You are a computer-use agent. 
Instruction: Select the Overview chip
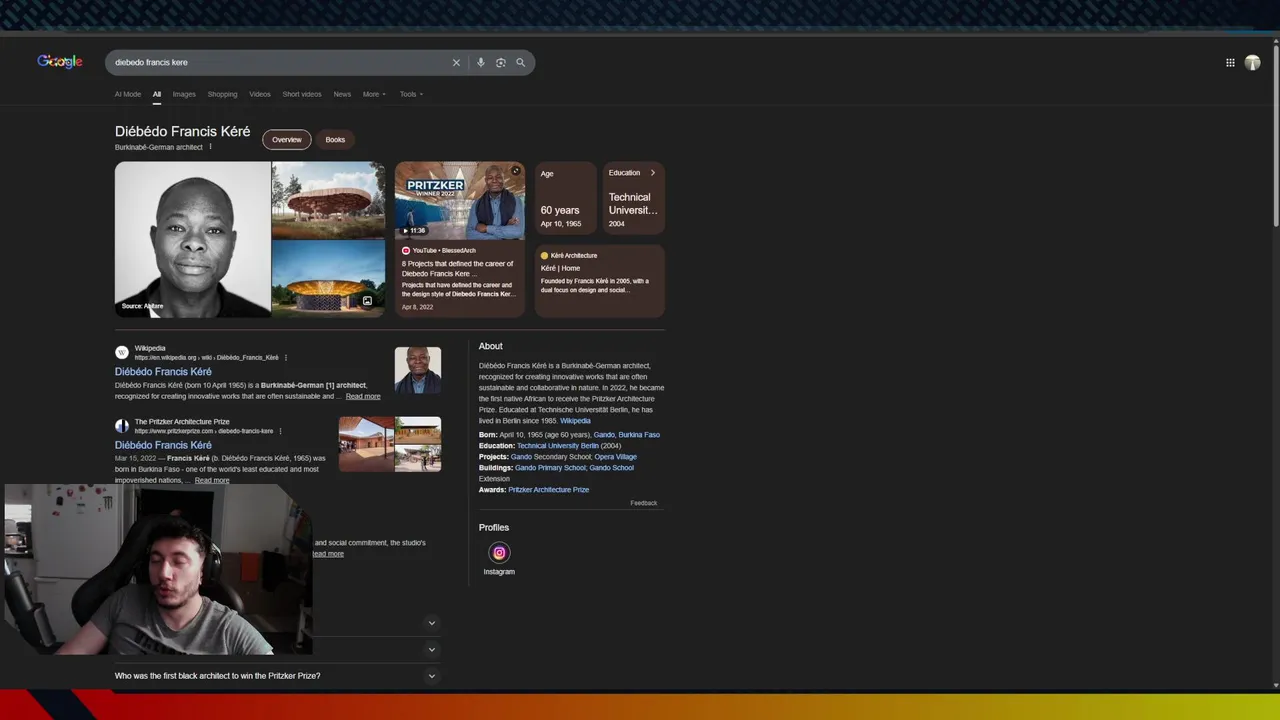[287, 140]
